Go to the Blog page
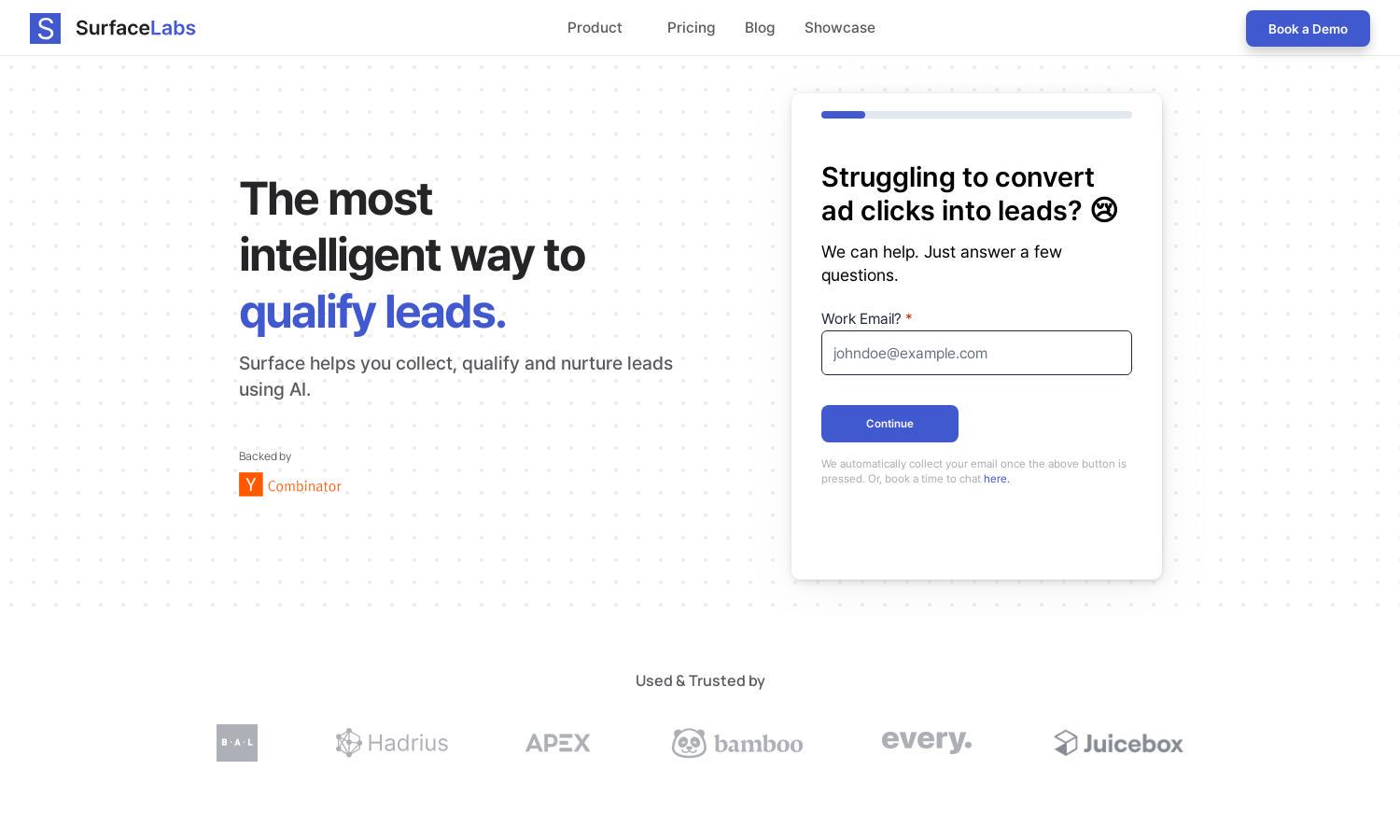The image size is (1400, 840). pyautogui.click(x=760, y=28)
